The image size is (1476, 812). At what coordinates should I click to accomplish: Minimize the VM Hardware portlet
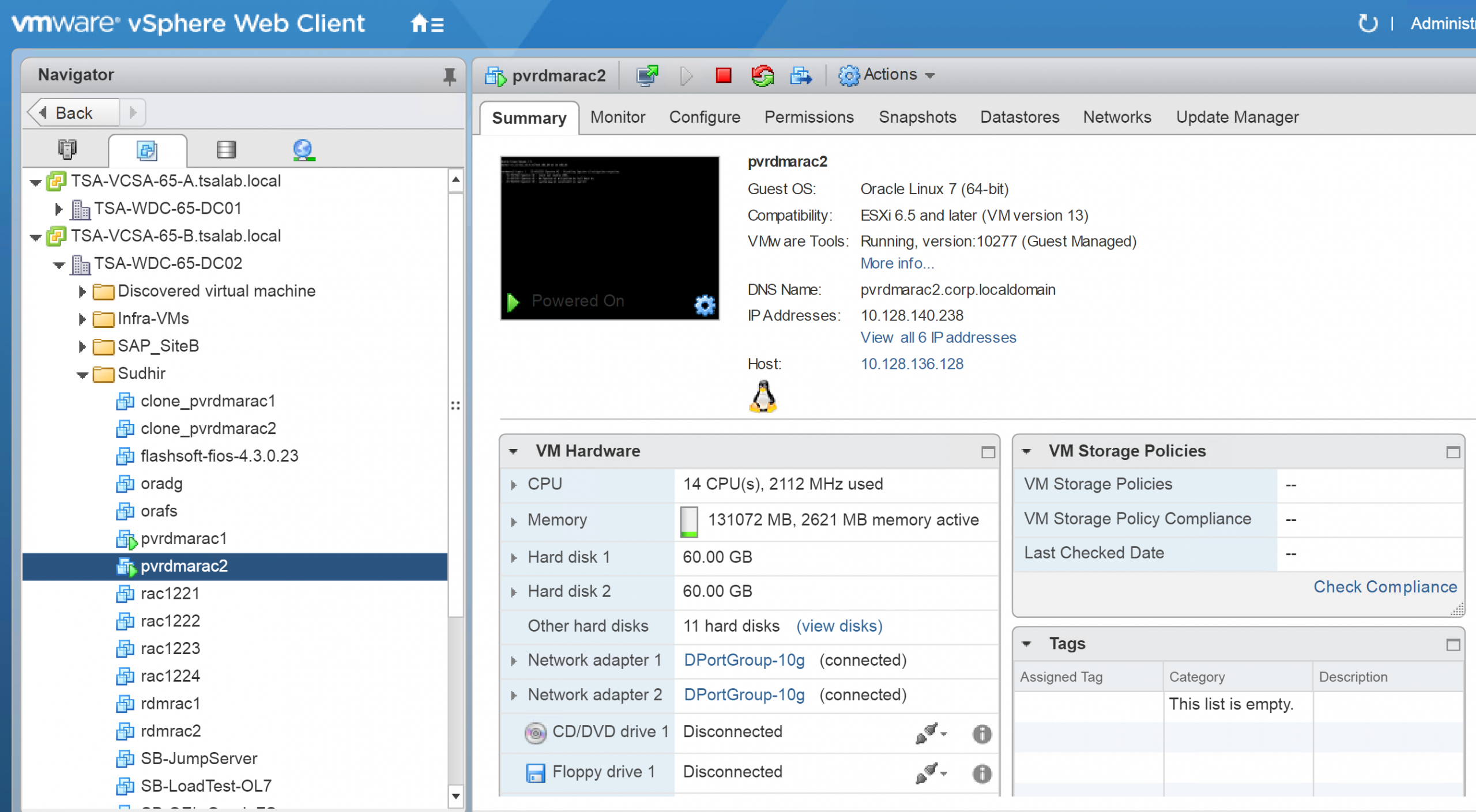(988, 452)
